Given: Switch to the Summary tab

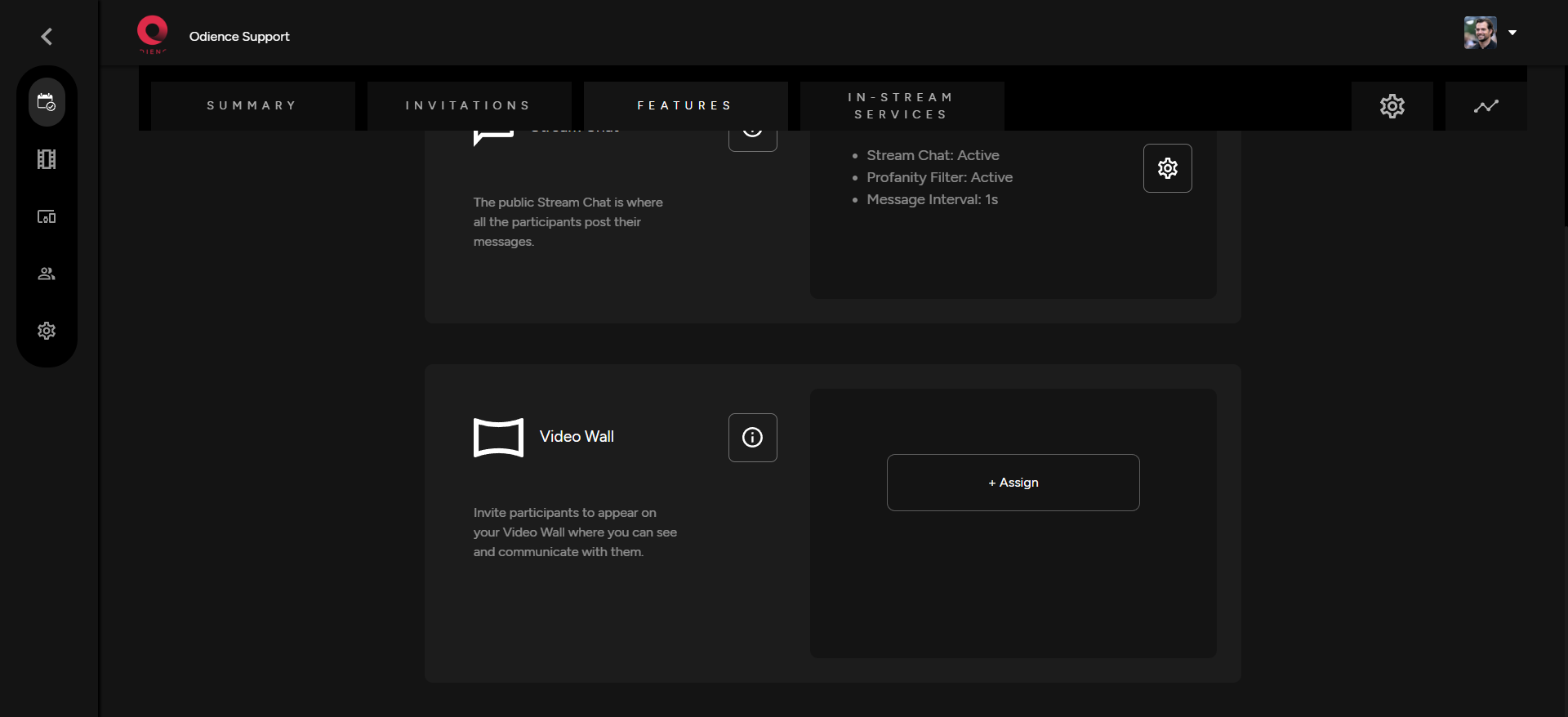Looking at the screenshot, I should 252,105.
